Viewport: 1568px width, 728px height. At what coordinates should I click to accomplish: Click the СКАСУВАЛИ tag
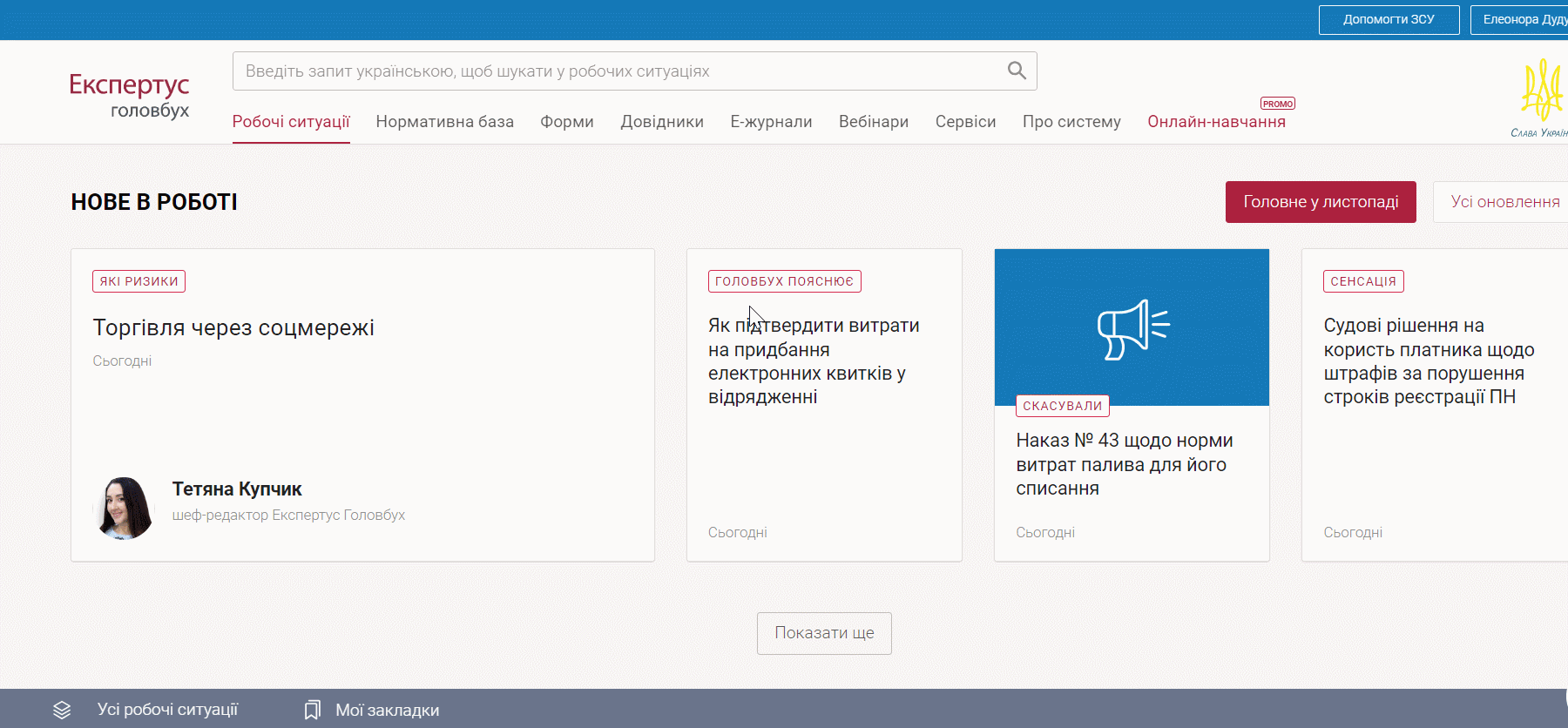point(1062,406)
